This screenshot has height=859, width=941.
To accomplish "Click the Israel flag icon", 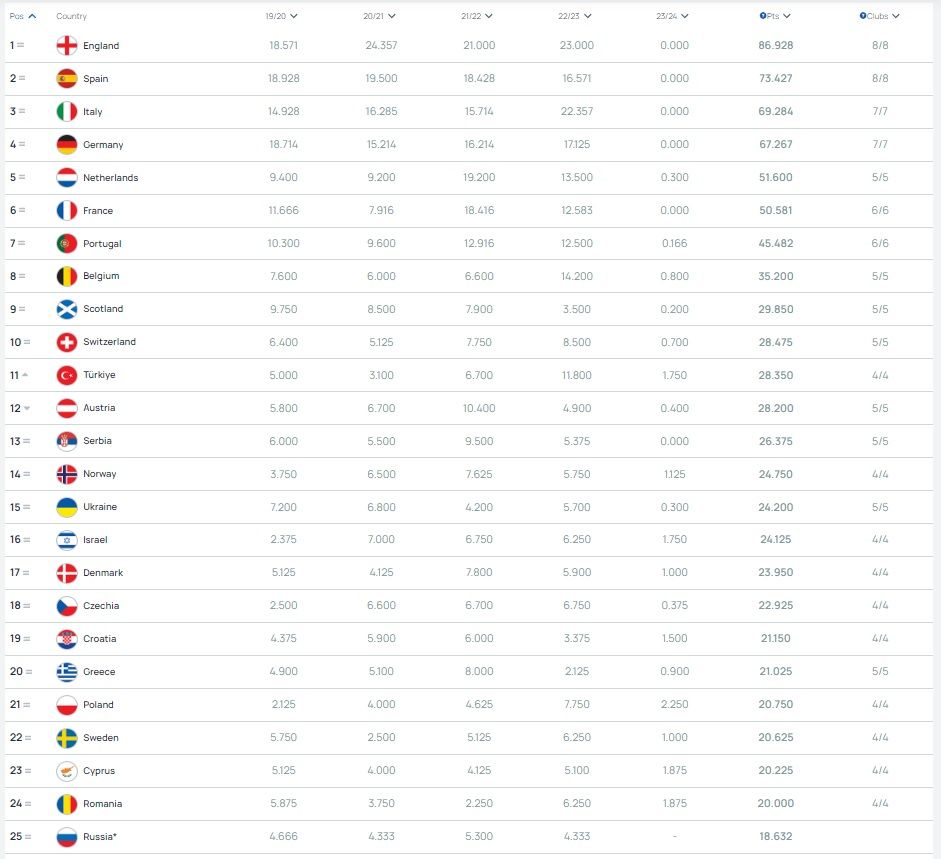I will click(x=67, y=540).
